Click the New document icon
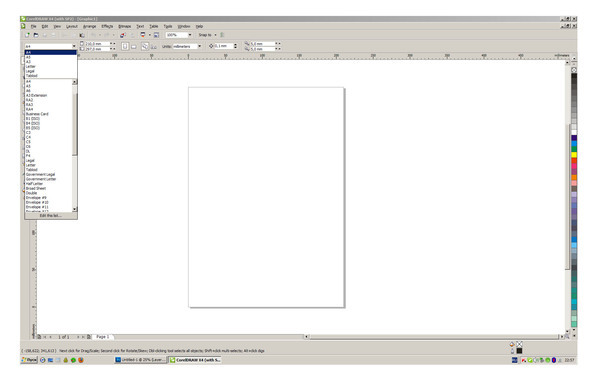Image resolution: width=600 pixels, height=380 pixels. point(27,35)
